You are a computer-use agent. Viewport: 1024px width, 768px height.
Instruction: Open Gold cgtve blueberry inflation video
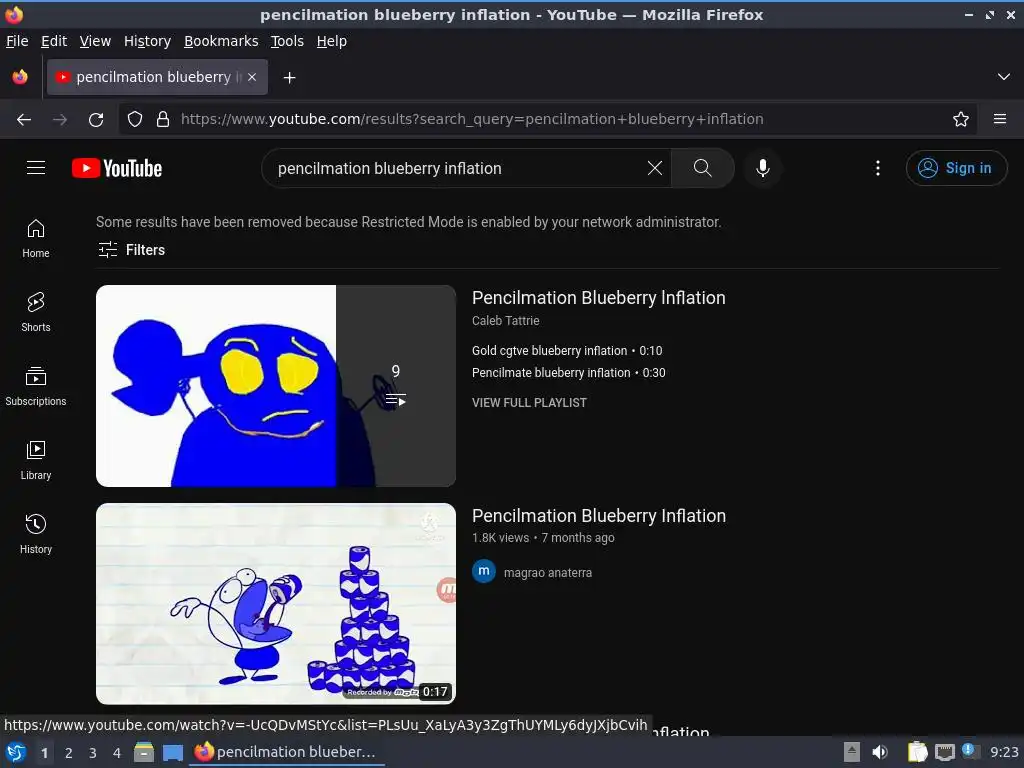point(567,351)
